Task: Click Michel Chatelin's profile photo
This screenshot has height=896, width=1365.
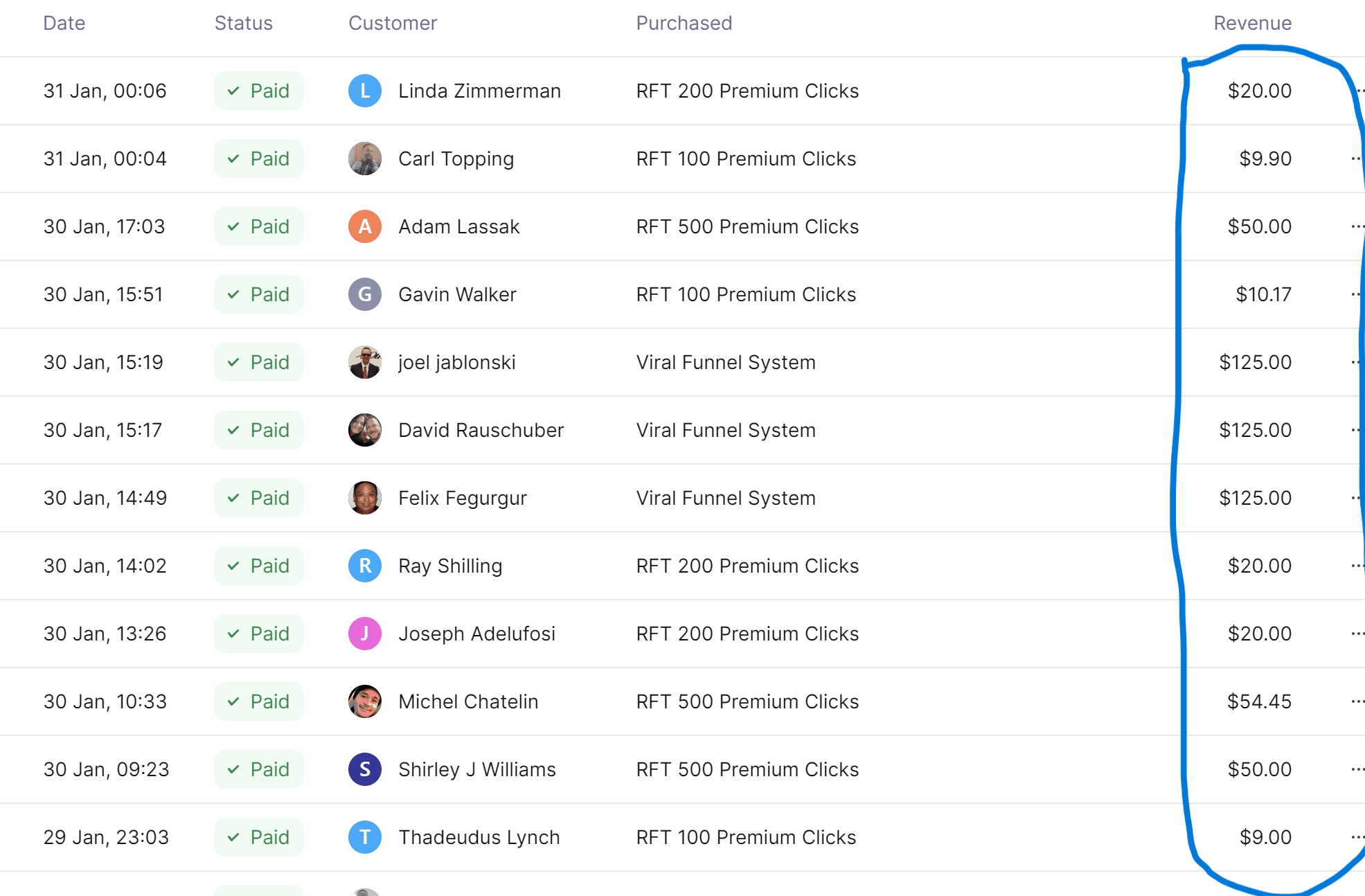Action: (x=365, y=701)
